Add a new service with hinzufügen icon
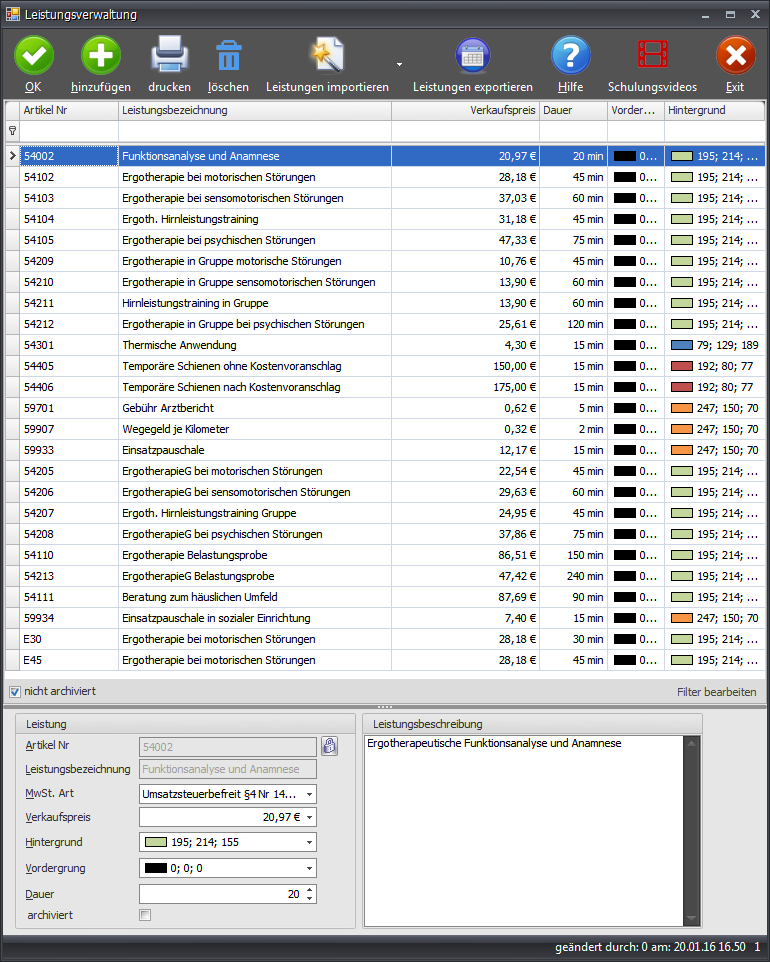 tap(100, 55)
